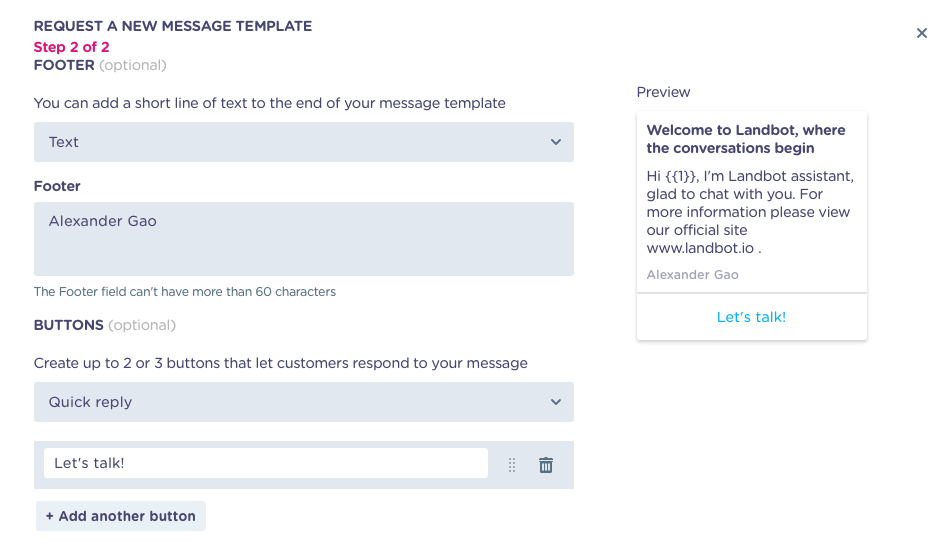
Task: Click the FOOTER (optional) section heading
Action: pyautogui.click(x=100, y=65)
